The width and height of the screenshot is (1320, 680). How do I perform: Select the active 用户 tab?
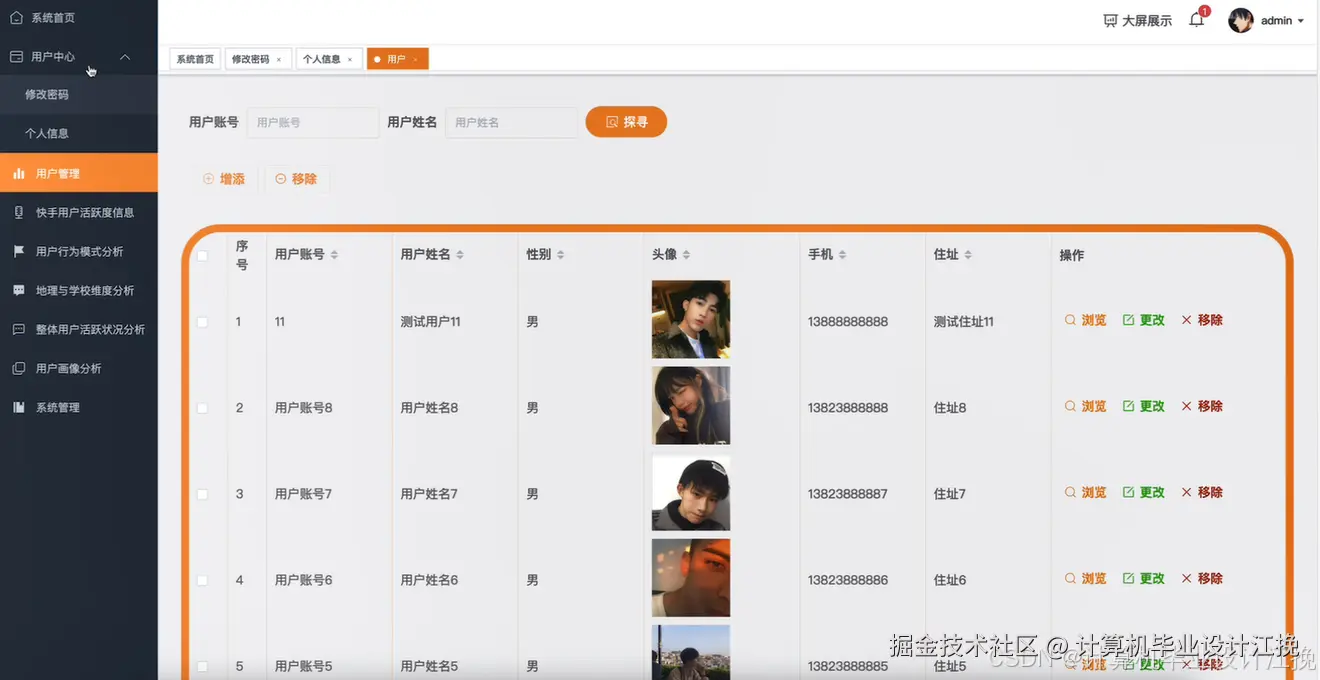(396, 59)
